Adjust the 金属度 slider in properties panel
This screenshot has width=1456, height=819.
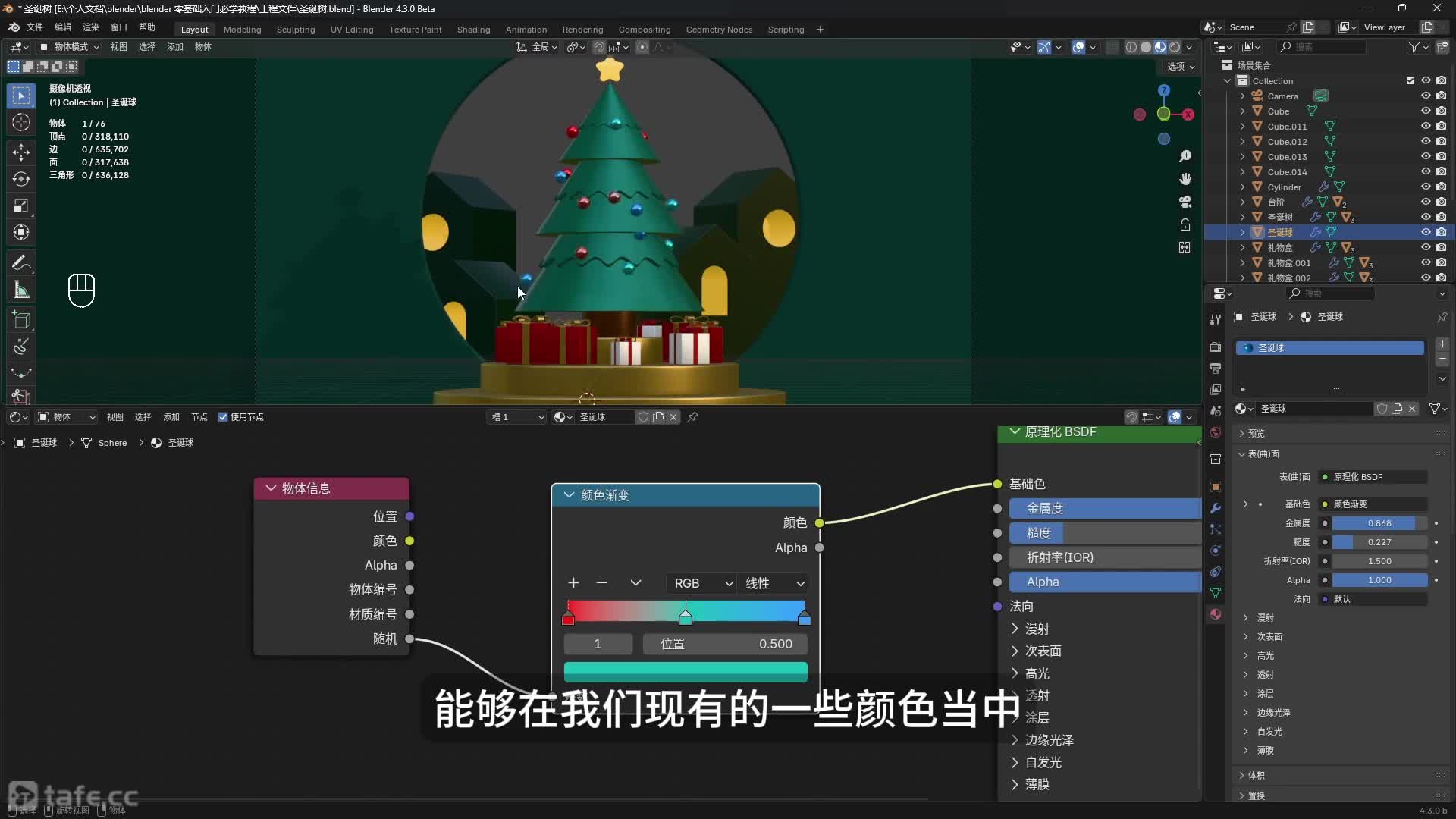click(1379, 523)
